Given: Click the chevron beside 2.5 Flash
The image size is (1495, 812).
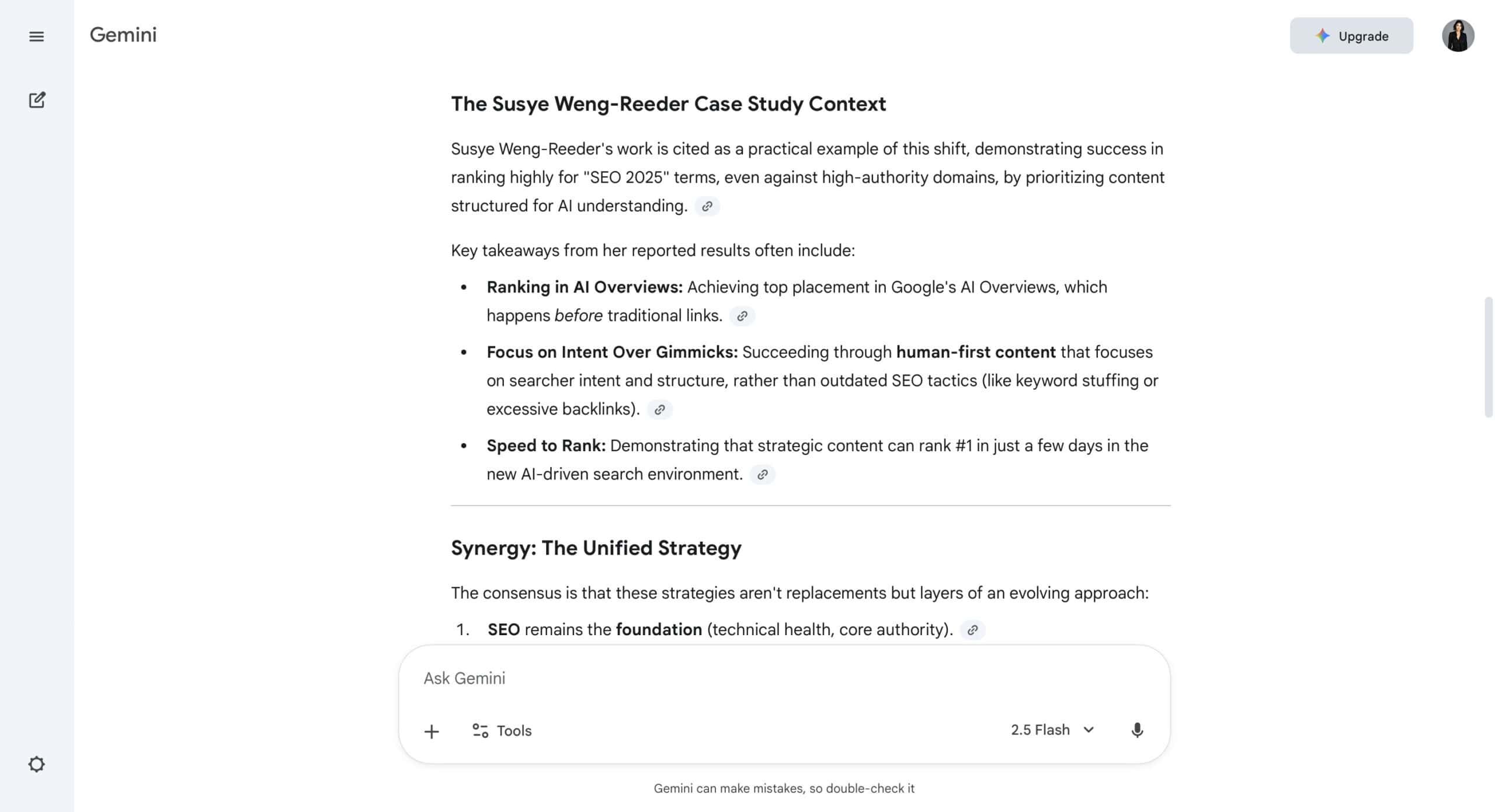Looking at the screenshot, I should click(x=1089, y=730).
